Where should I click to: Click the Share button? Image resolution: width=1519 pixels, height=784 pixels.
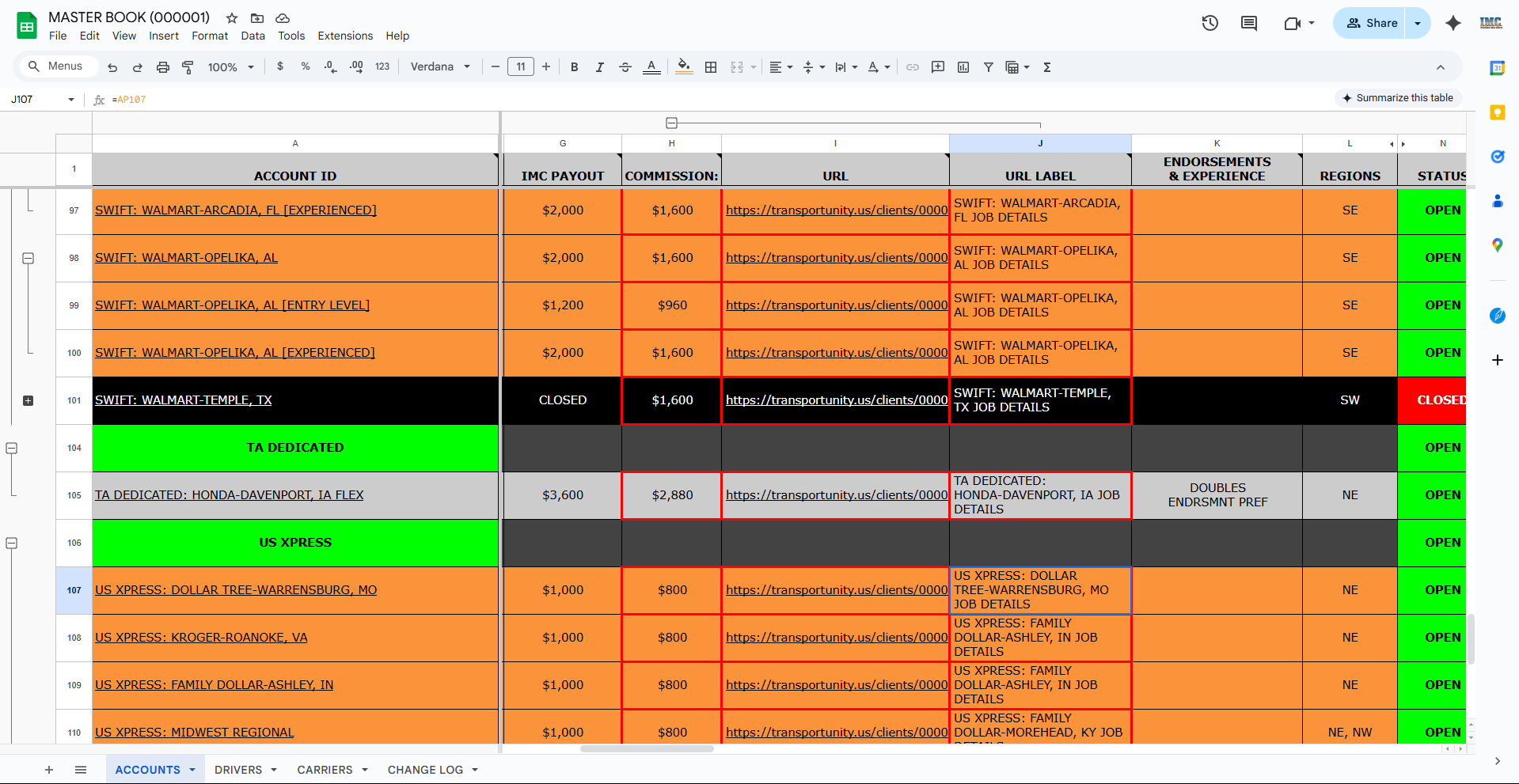(1372, 23)
